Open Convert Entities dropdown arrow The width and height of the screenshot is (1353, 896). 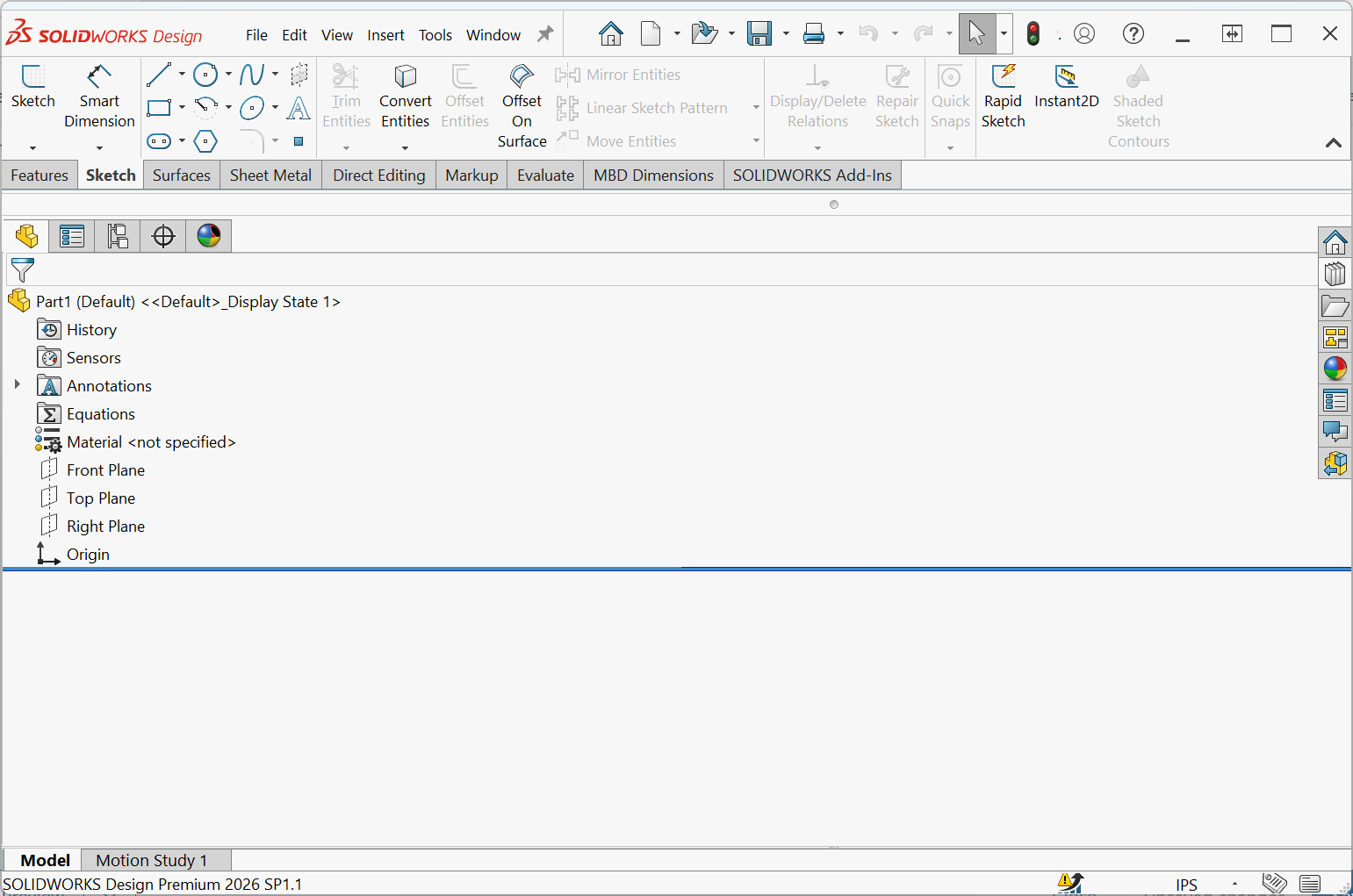[405, 148]
